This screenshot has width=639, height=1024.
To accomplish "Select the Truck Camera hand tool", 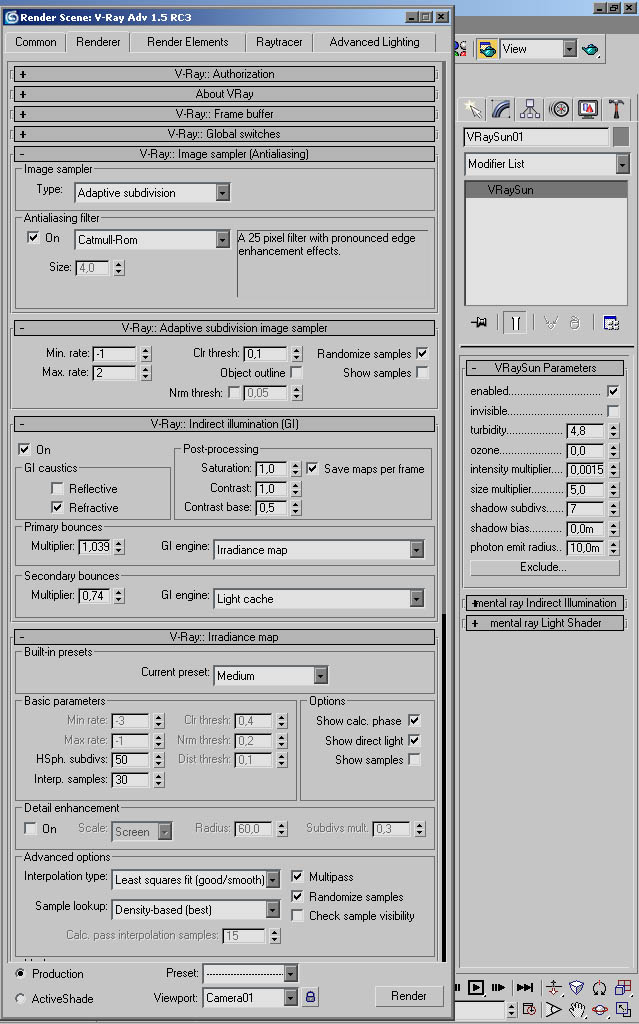I will tap(576, 1010).
